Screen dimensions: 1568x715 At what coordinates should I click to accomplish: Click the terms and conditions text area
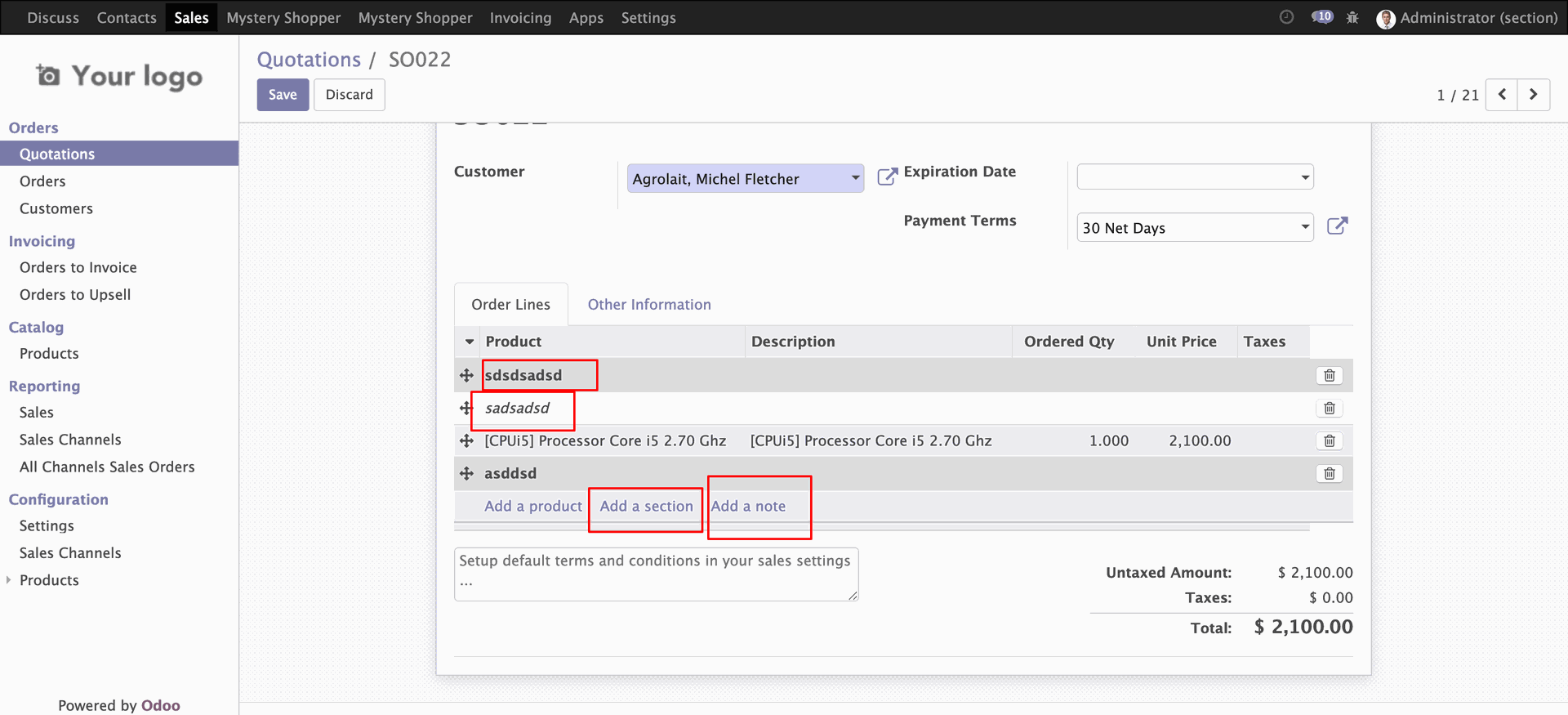pos(656,574)
